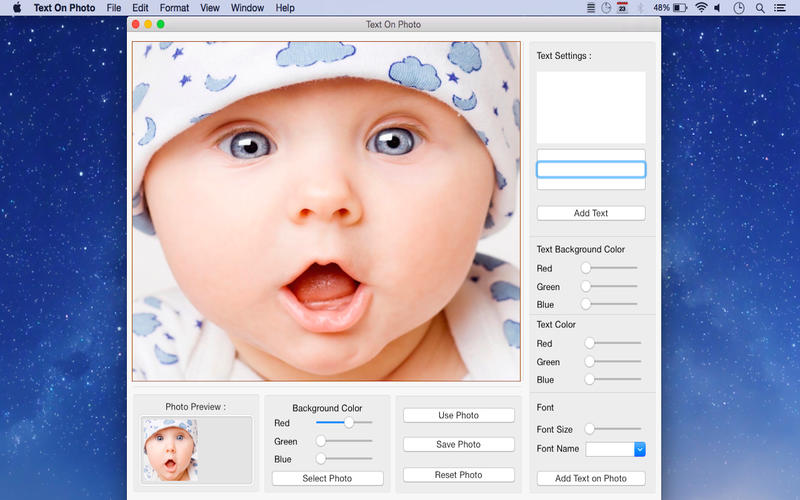Click the baby thumbnail in Photo Preview

tap(170, 450)
